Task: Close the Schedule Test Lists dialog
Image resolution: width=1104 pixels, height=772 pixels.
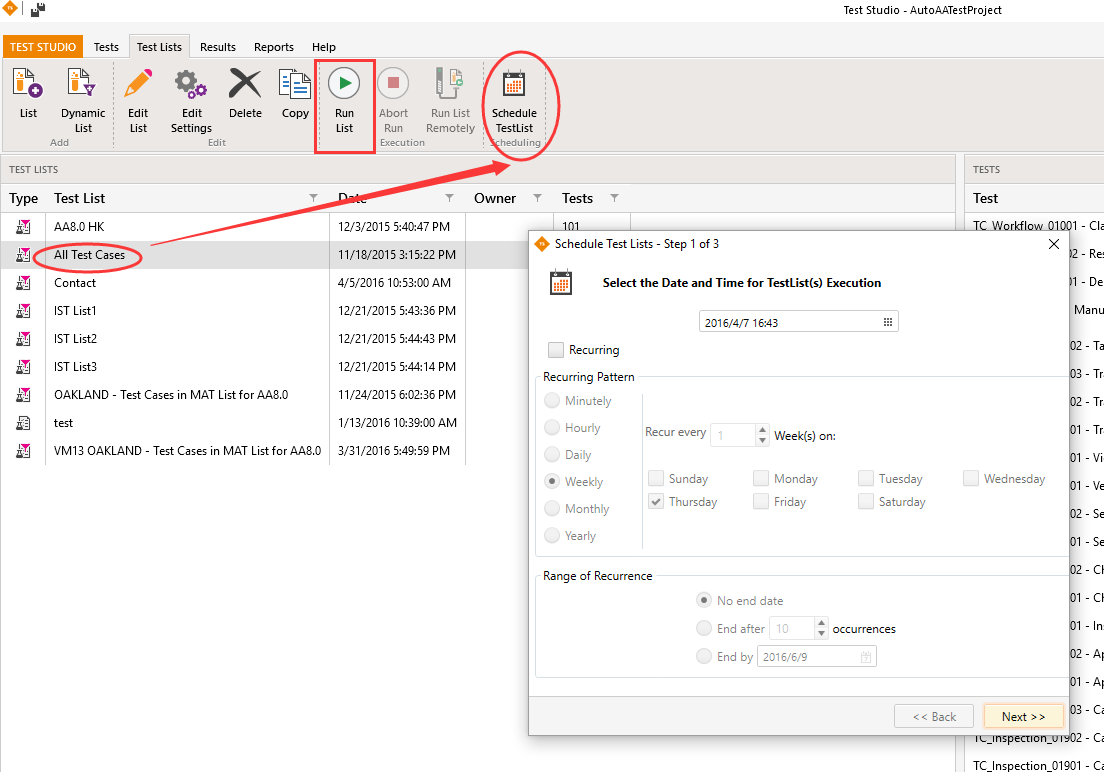Action: (1053, 244)
